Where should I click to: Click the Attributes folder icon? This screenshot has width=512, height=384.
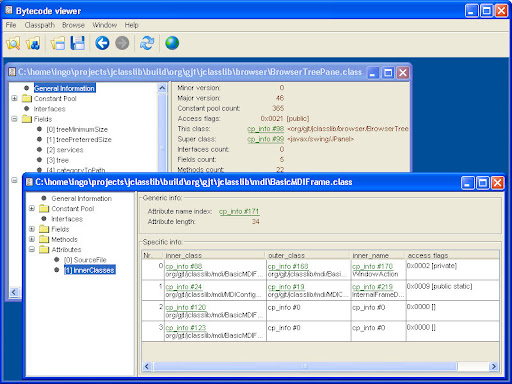(x=44, y=249)
